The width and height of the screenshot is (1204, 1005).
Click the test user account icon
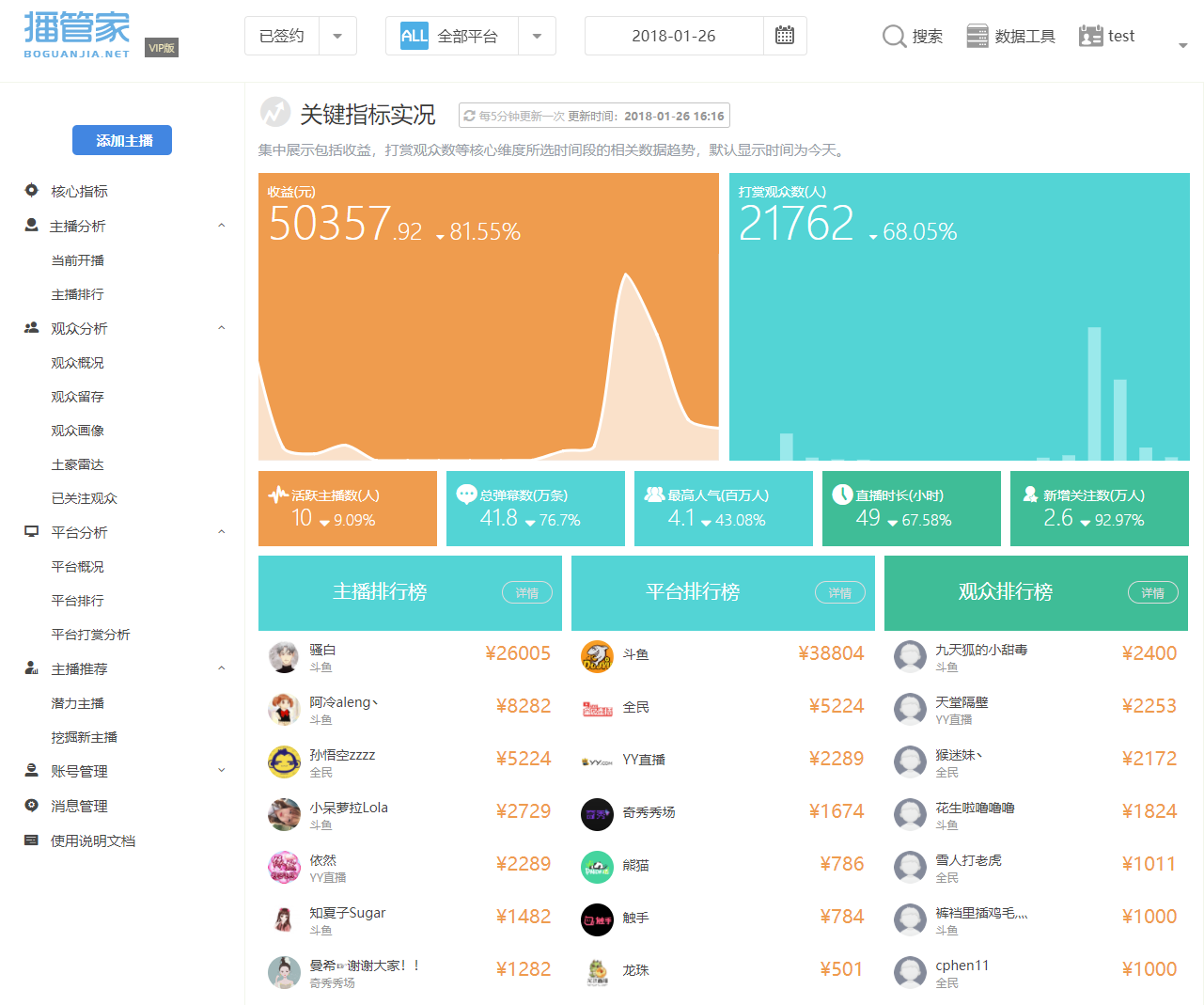(x=1090, y=36)
